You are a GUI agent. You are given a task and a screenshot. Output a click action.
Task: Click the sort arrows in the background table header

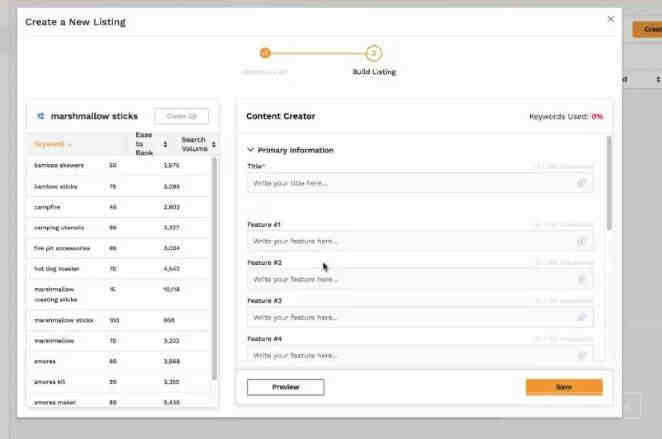click(x=658, y=79)
